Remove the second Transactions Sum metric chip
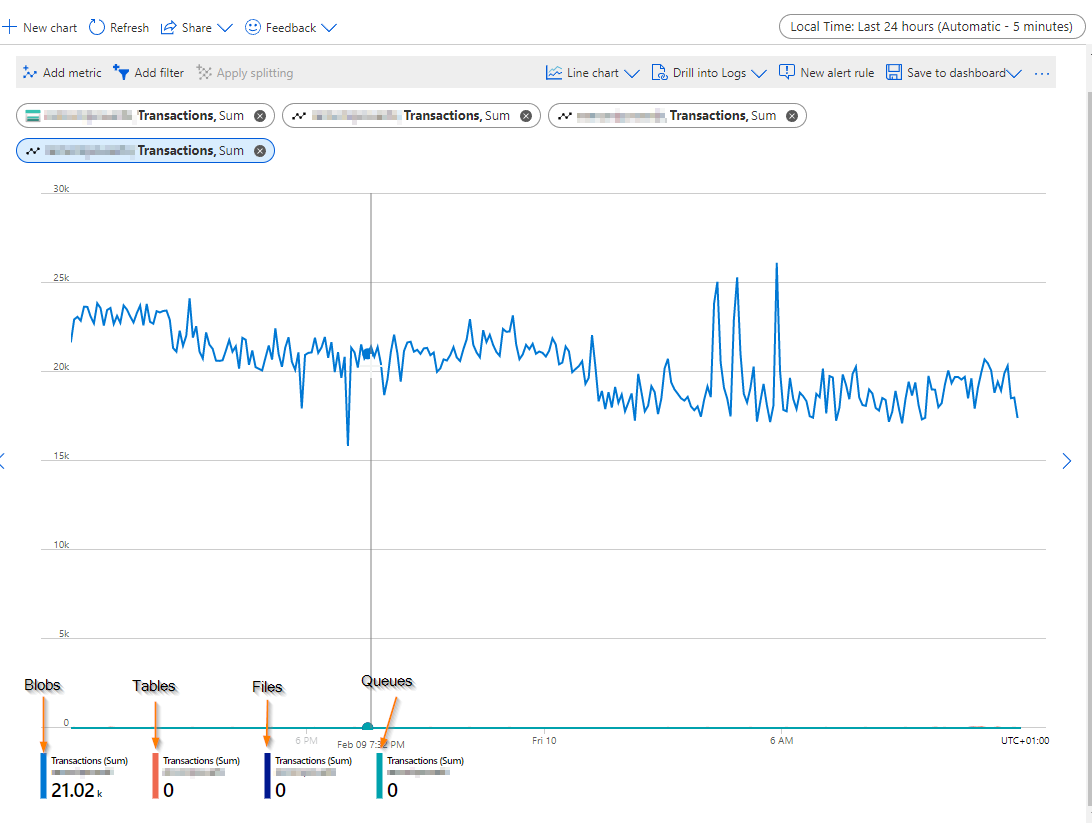The width and height of the screenshot is (1092, 835). pos(526,116)
